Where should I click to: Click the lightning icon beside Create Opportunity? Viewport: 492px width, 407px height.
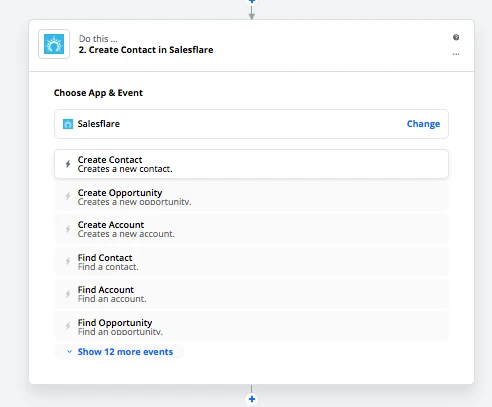(68, 196)
